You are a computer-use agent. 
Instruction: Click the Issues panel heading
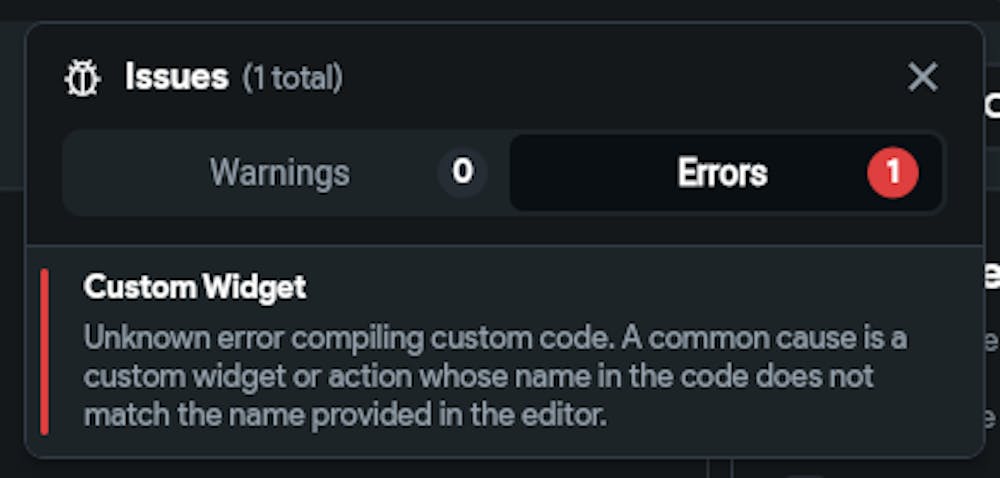click(x=177, y=77)
